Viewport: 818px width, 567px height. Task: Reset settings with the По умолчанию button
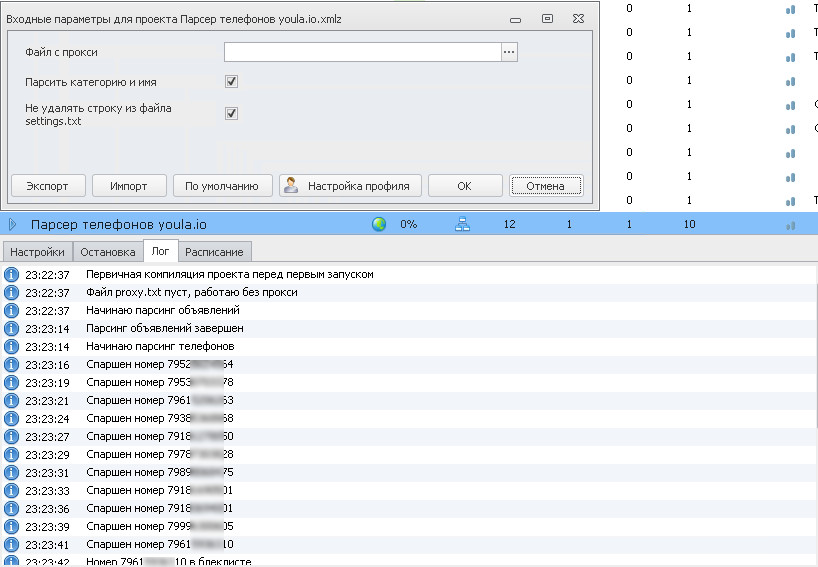pyautogui.click(x=222, y=185)
